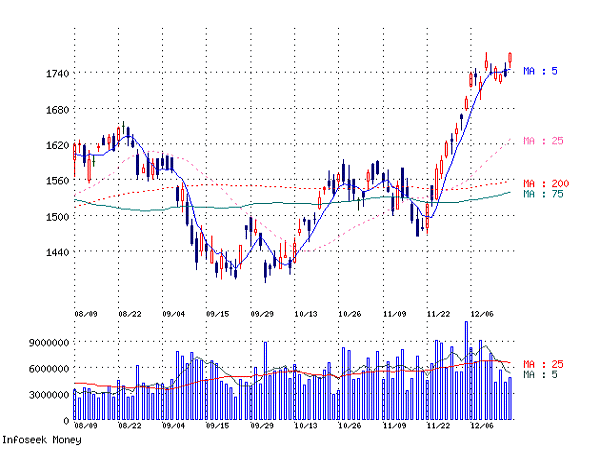Click the 11/22 date under the price chart
This screenshot has height=460, width=600.
click(439, 314)
